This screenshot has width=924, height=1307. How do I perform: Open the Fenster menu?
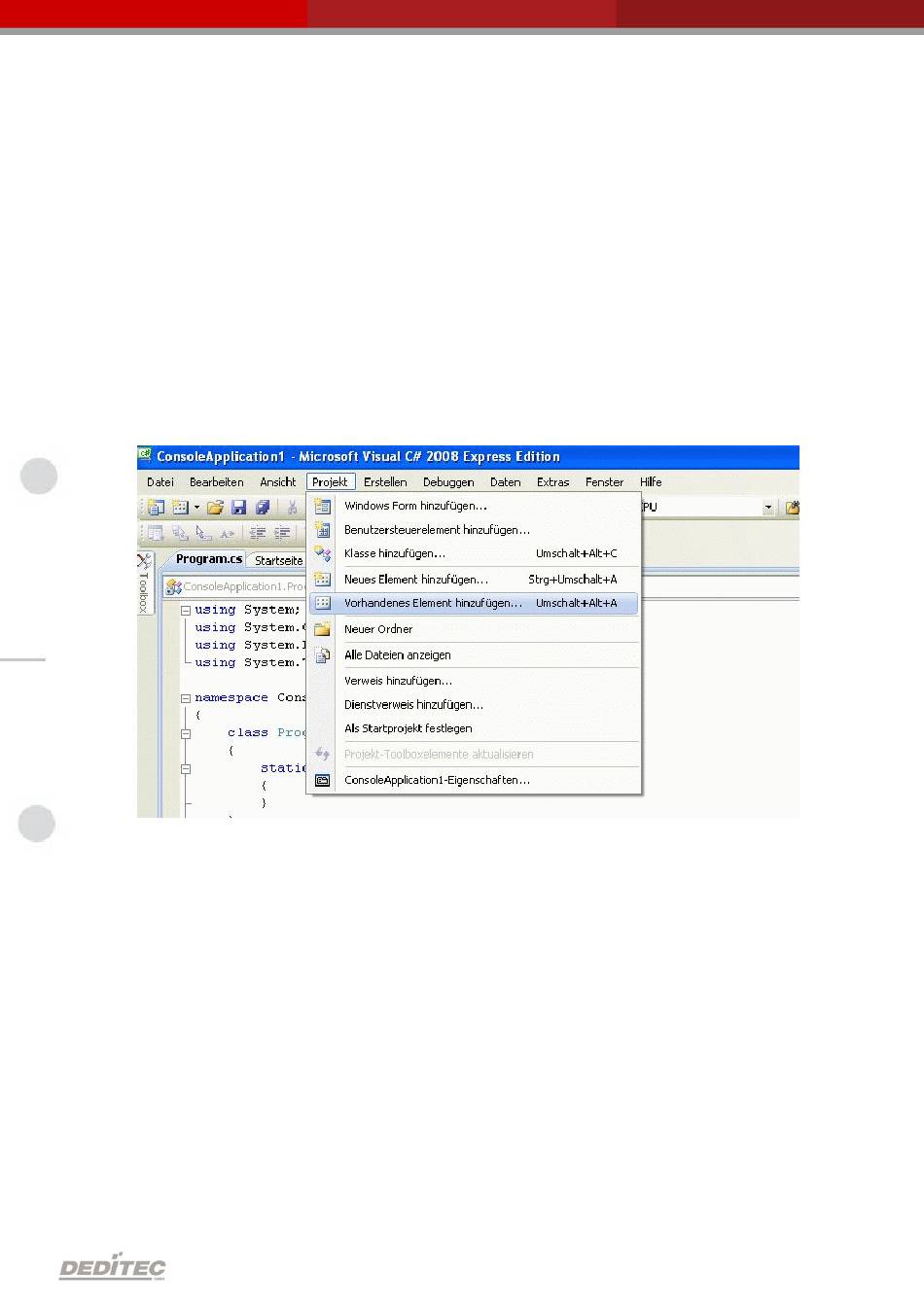(605, 481)
